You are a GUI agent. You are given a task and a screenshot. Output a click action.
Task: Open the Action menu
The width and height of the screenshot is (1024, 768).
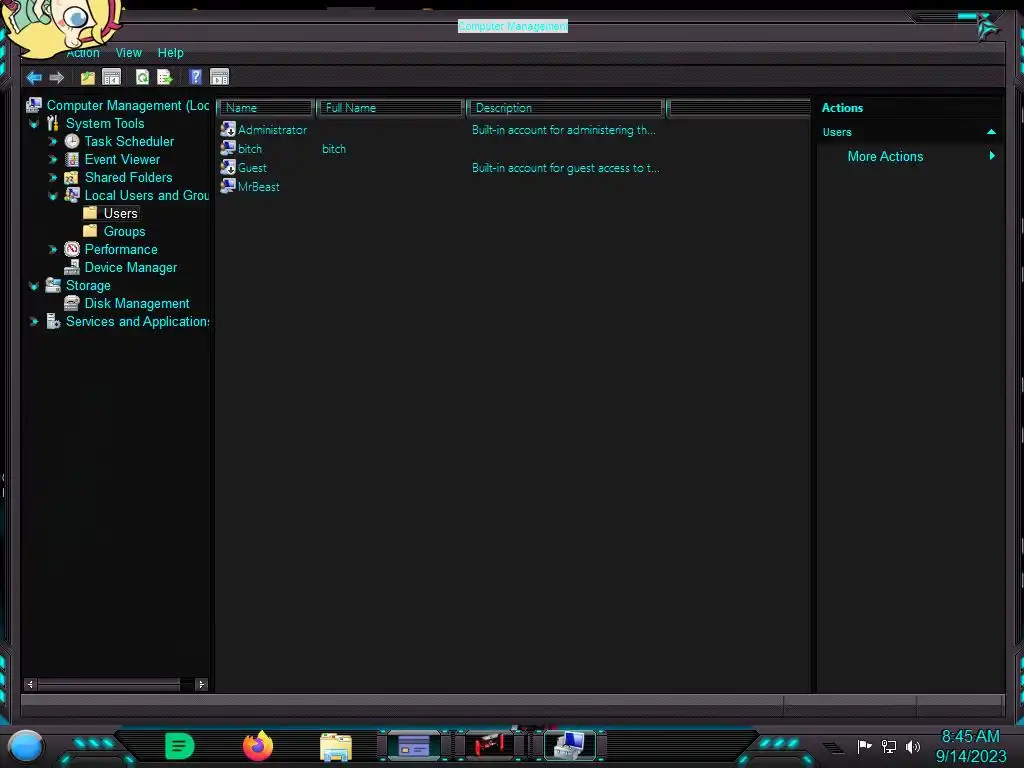coord(83,53)
